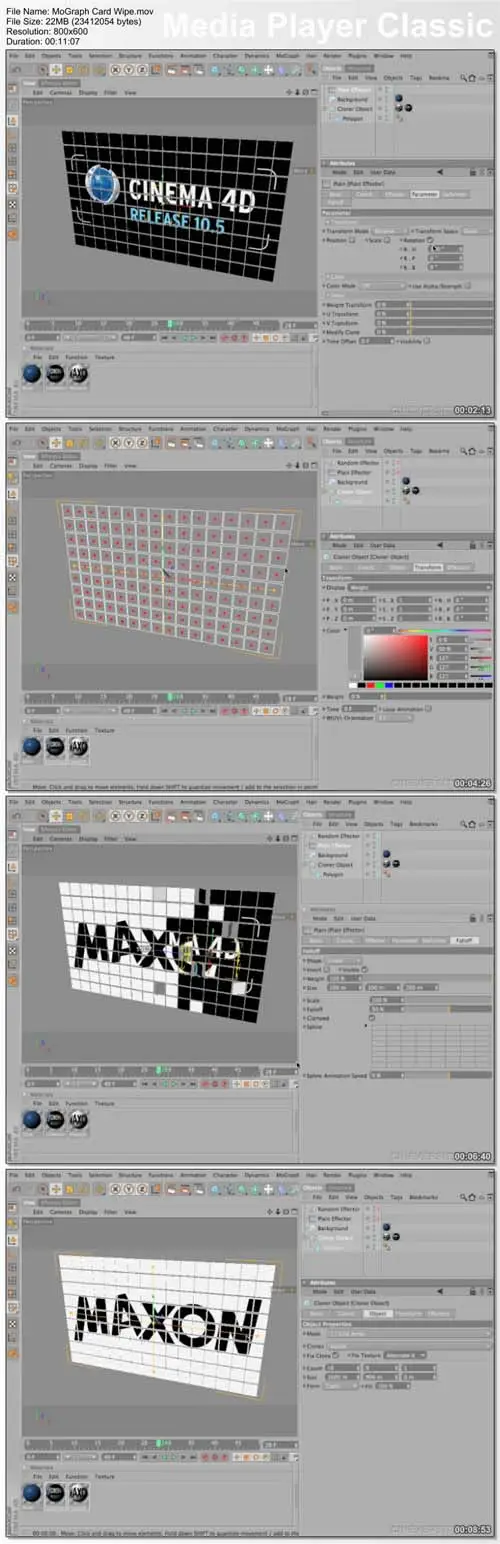
Task: Click the Z axis lock icon in the 00:02:13 frame
Action: click(142, 69)
